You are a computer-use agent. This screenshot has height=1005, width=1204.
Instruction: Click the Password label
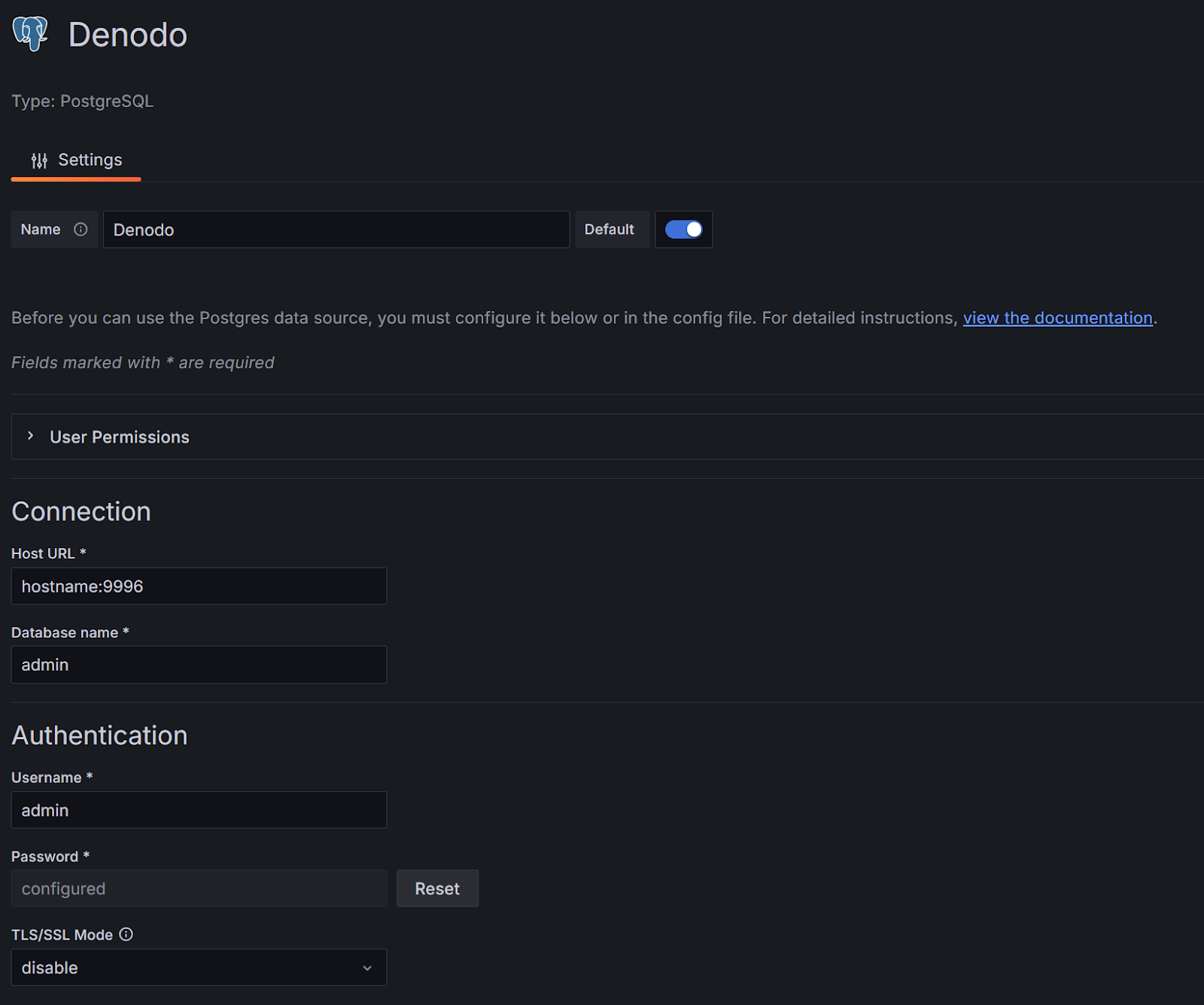point(50,857)
